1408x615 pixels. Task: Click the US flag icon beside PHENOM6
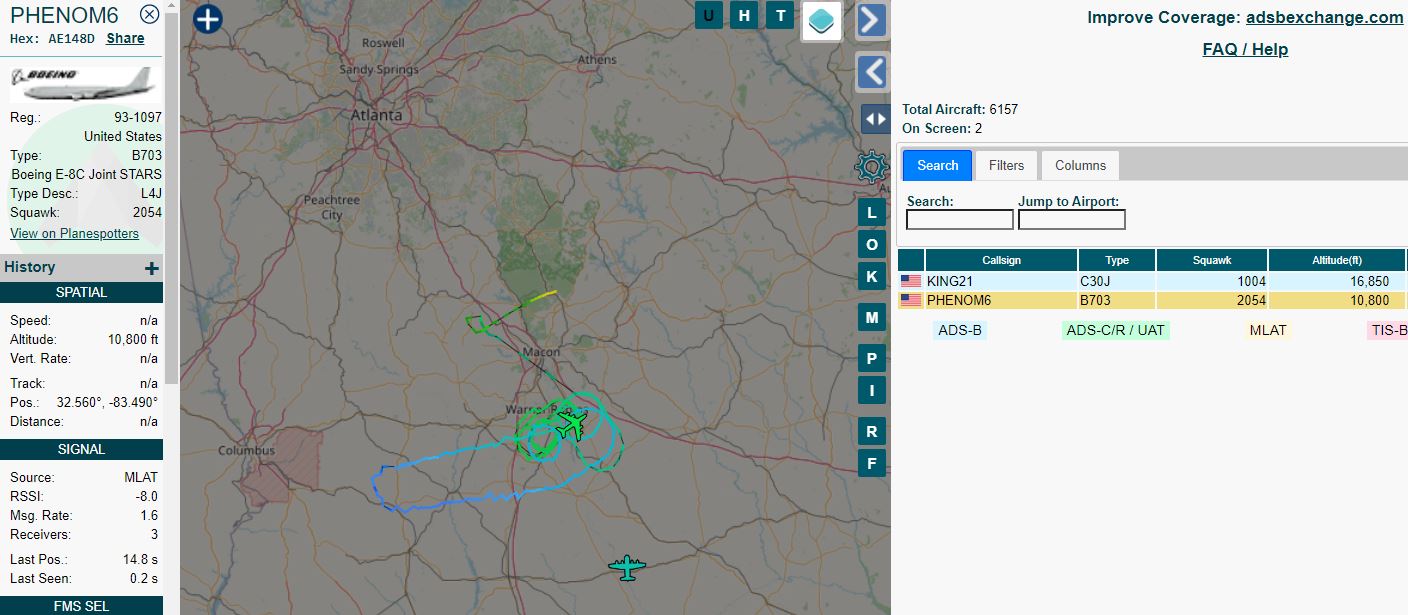pos(911,300)
